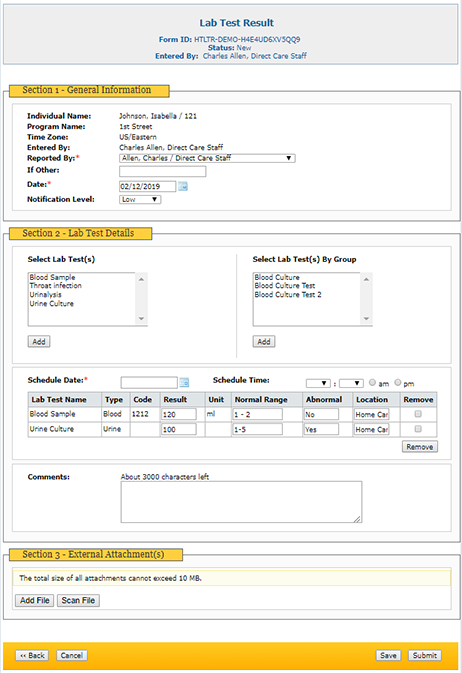This screenshot has width=462, height=673.
Task: Click the Location field for Urine Culture
Action: (371, 429)
